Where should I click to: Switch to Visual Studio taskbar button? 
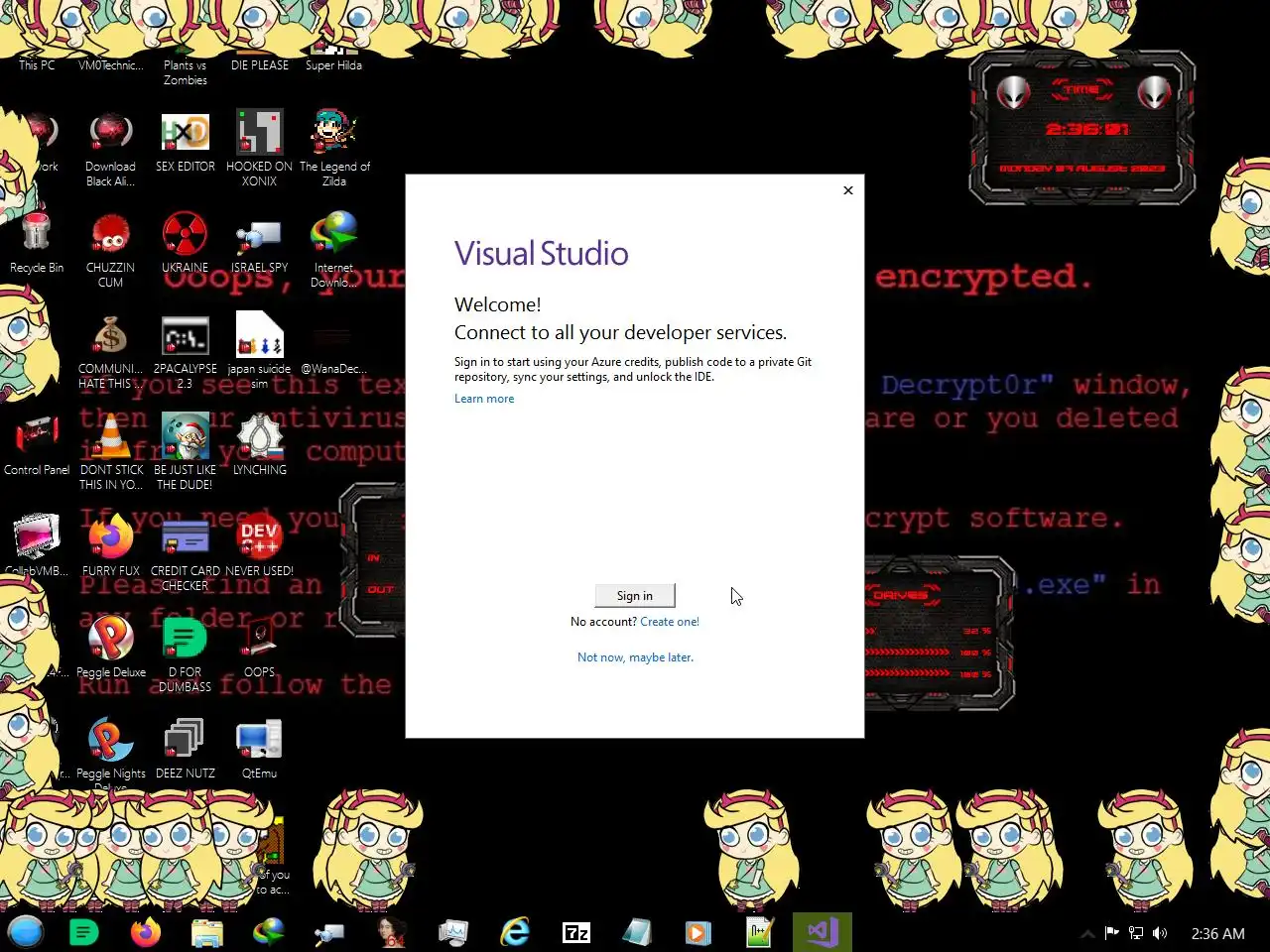pyautogui.click(x=823, y=932)
